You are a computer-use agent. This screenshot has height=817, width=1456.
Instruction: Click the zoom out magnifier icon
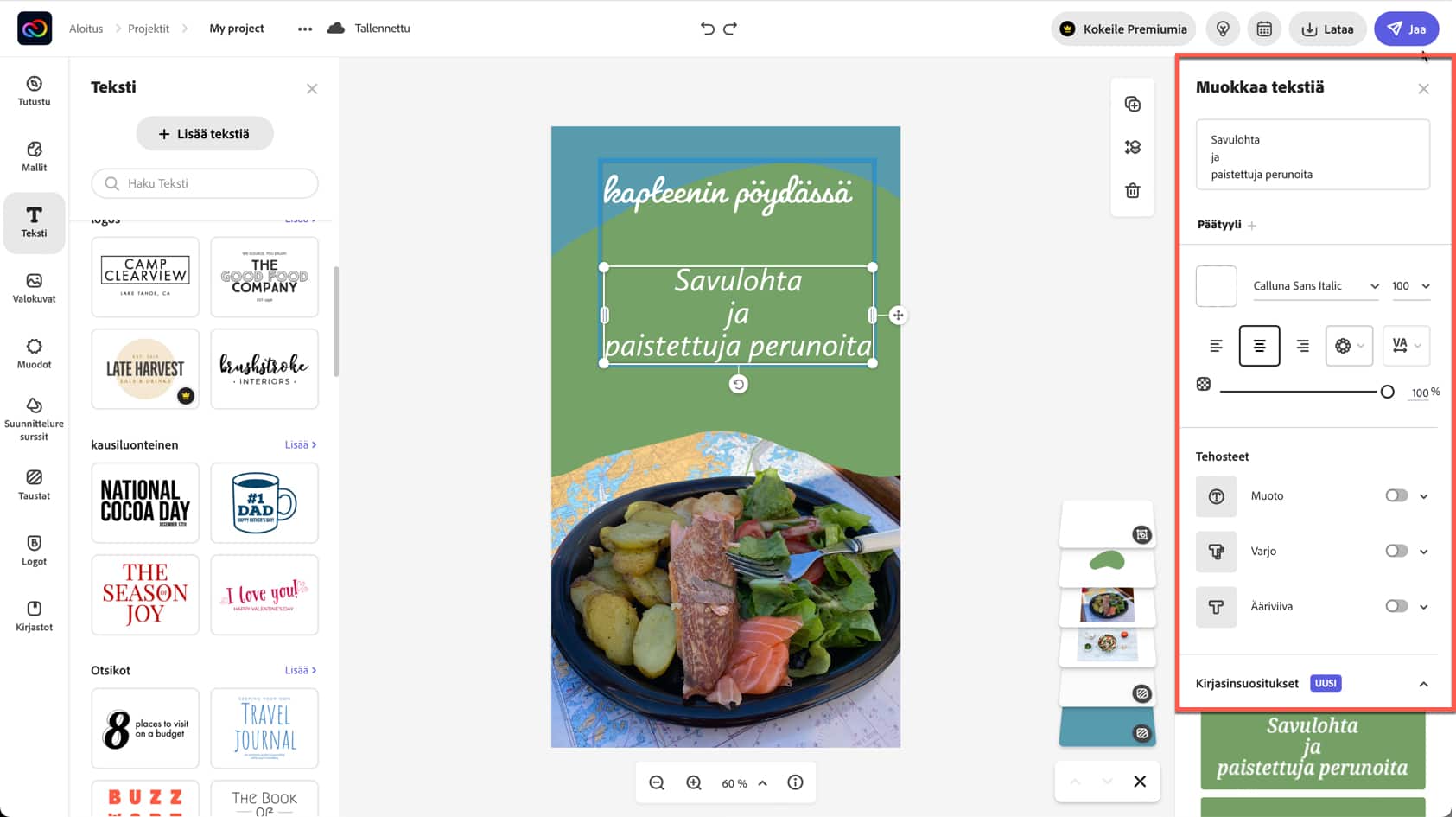point(657,782)
